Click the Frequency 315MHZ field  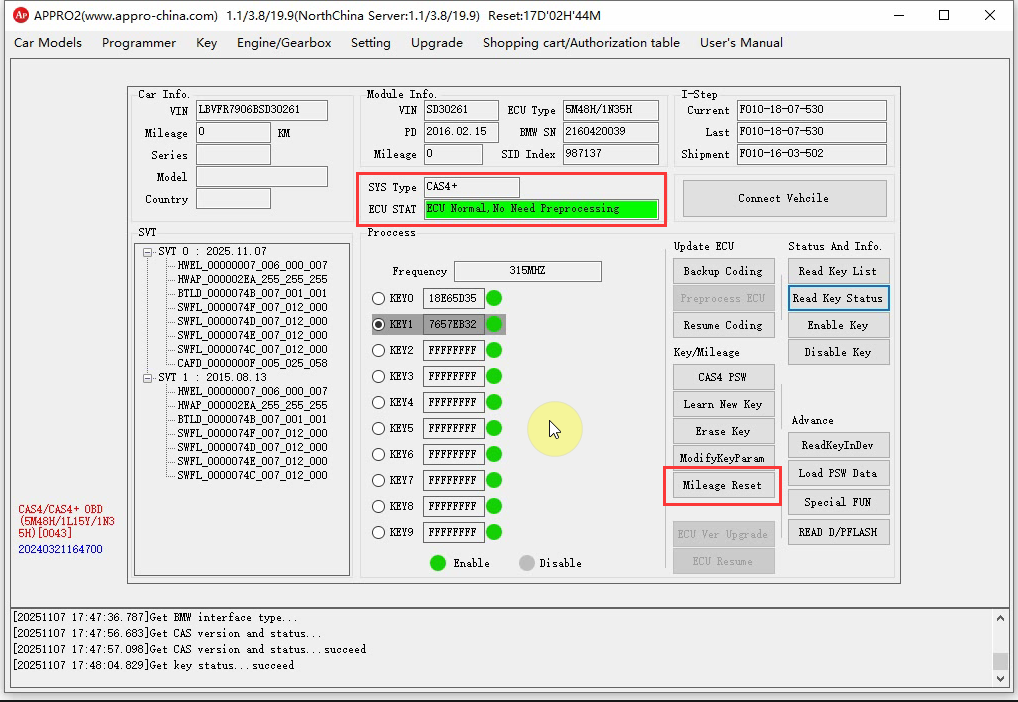tap(527, 272)
